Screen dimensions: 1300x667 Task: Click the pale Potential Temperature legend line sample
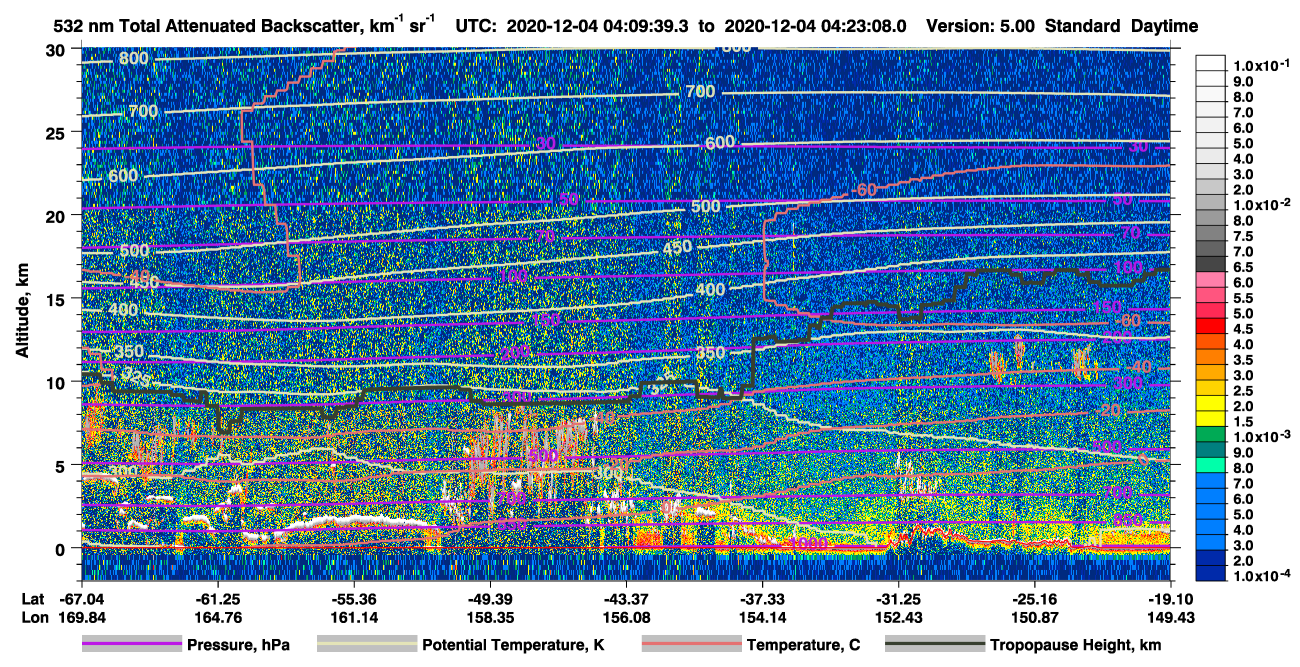tap(367, 645)
